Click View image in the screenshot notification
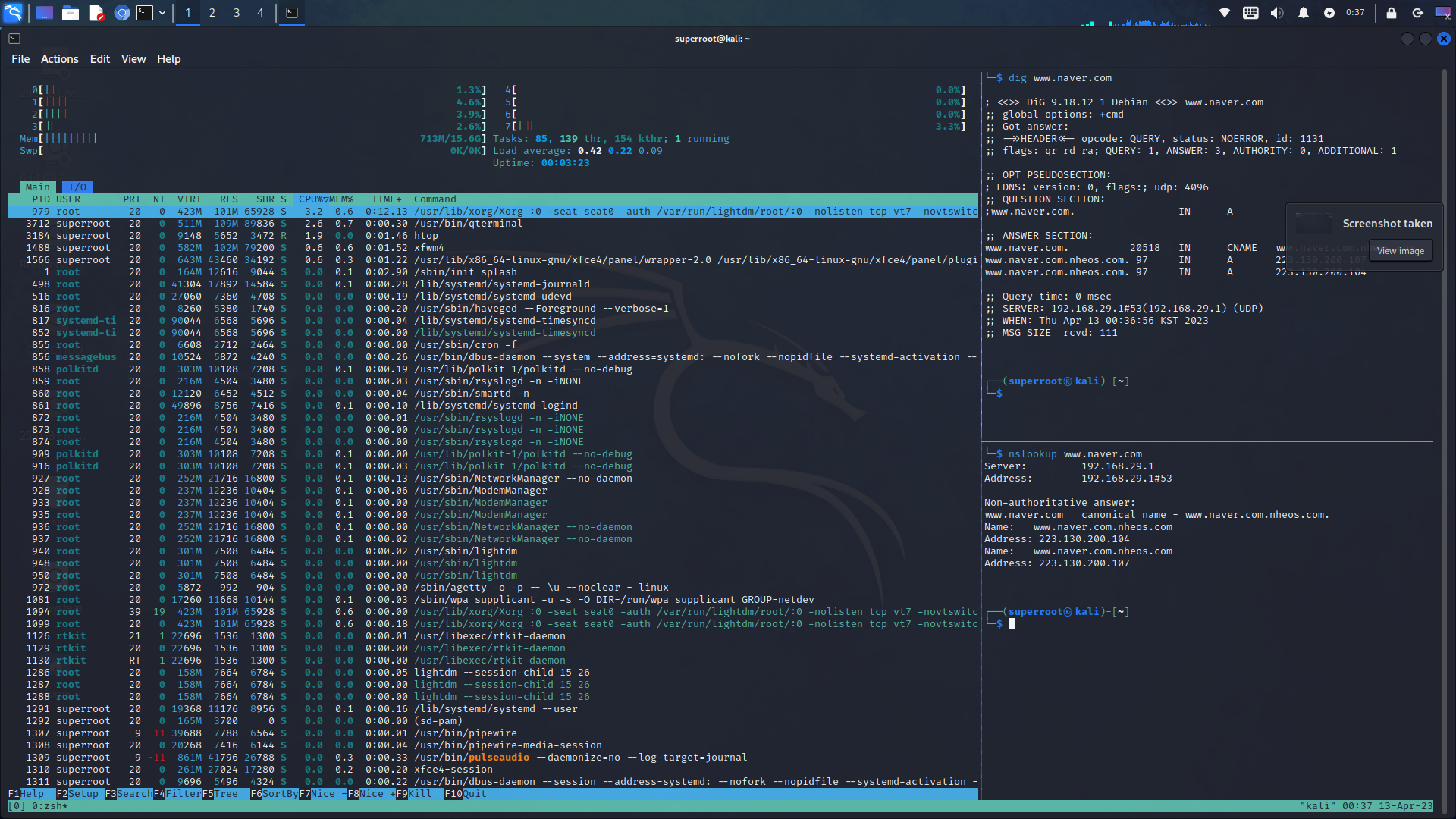The height and width of the screenshot is (819, 1456). point(1400,250)
